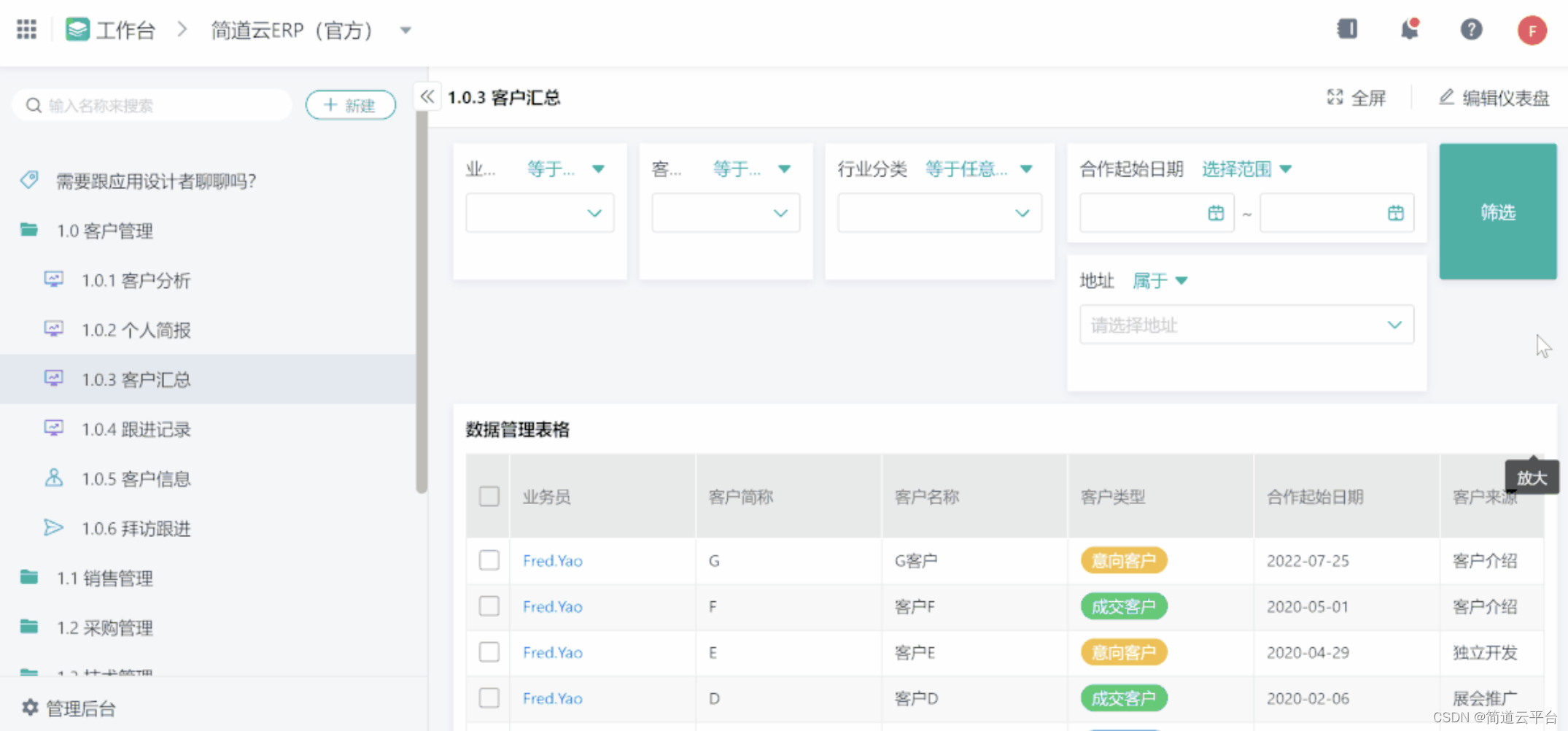The width and height of the screenshot is (1568, 731).
Task: Open 1.0.5 客户信息 in sidebar
Action: click(x=208, y=479)
